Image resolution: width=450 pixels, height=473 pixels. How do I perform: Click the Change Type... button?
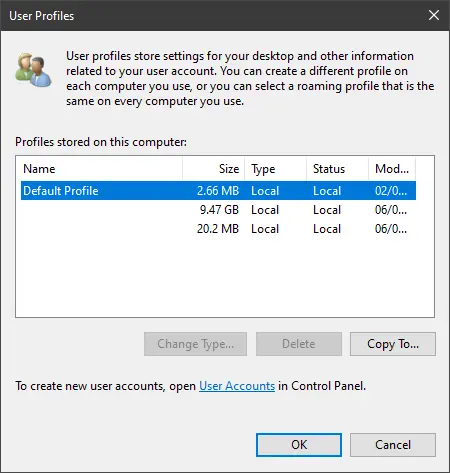coord(196,344)
